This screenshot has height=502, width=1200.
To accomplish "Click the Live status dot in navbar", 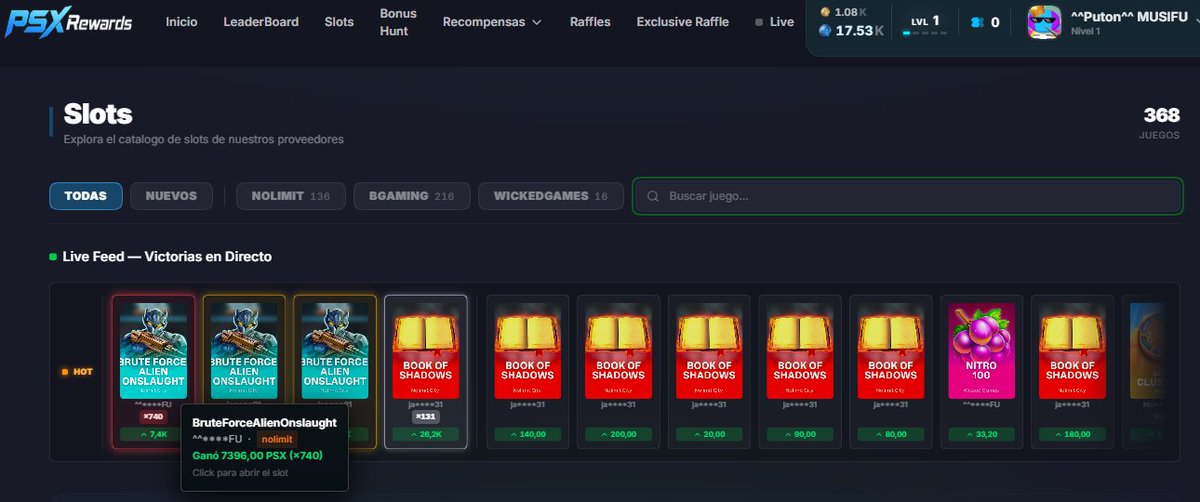I will pyautogui.click(x=759, y=22).
